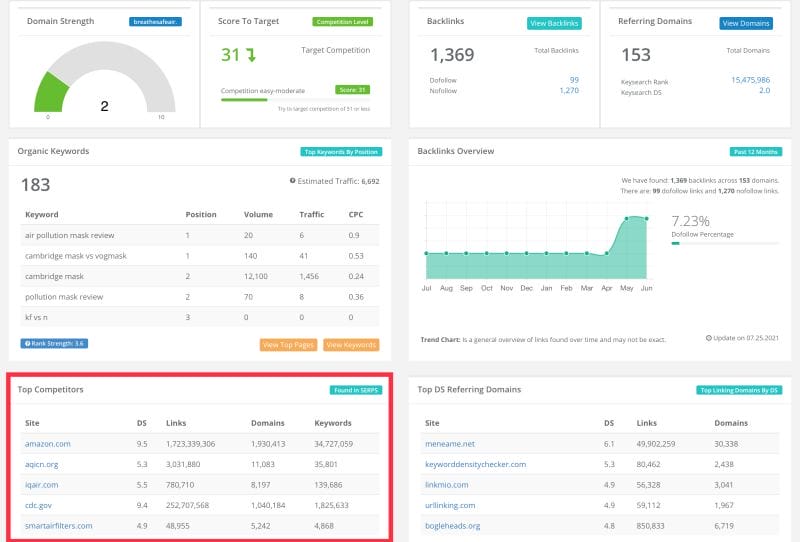Click the Keyword column header
Screen dimensions: 800x542
[x=42, y=214]
